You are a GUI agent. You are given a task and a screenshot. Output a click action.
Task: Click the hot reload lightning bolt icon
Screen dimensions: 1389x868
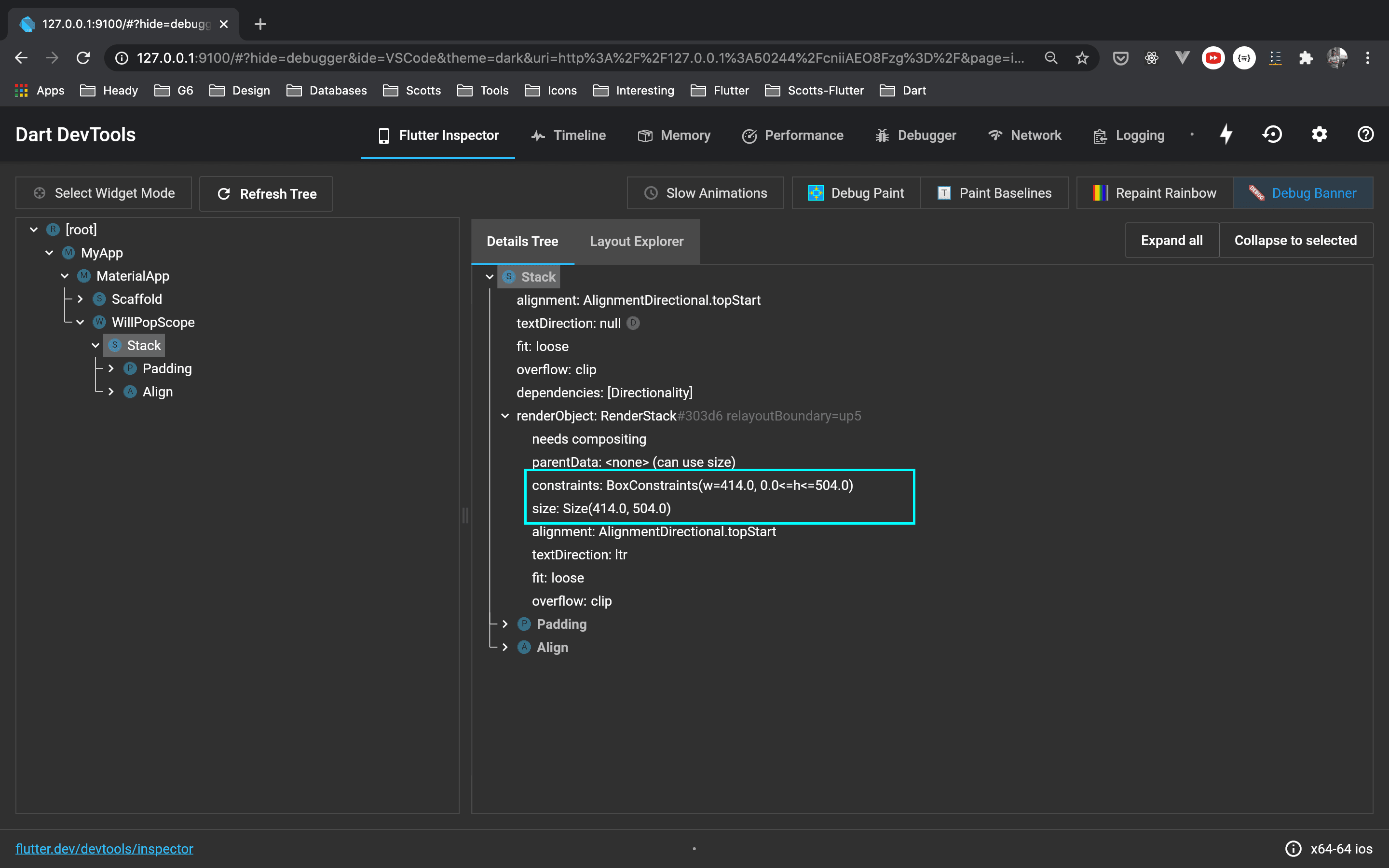pos(1226,135)
